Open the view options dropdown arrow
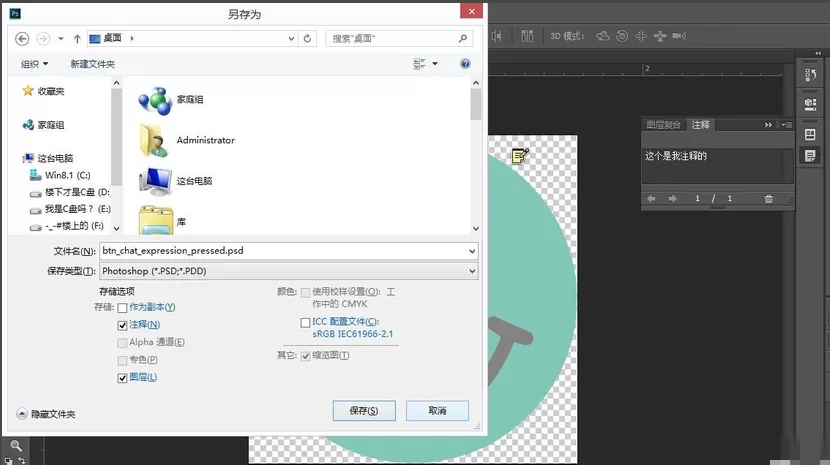The width and height of the screenshot is (830, 465). [x=435, y=64]
